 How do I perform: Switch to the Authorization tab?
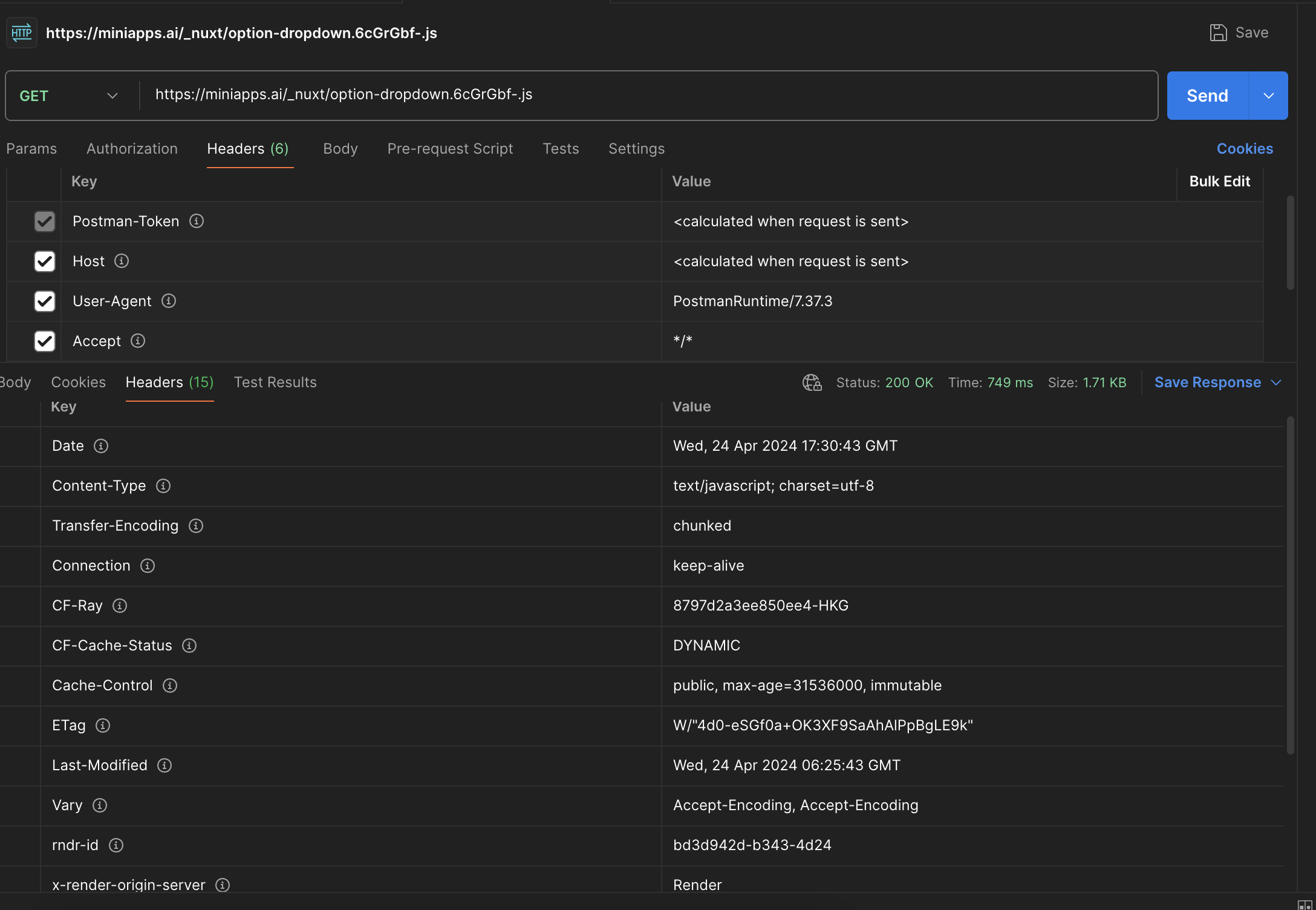[x=132, y=149]
